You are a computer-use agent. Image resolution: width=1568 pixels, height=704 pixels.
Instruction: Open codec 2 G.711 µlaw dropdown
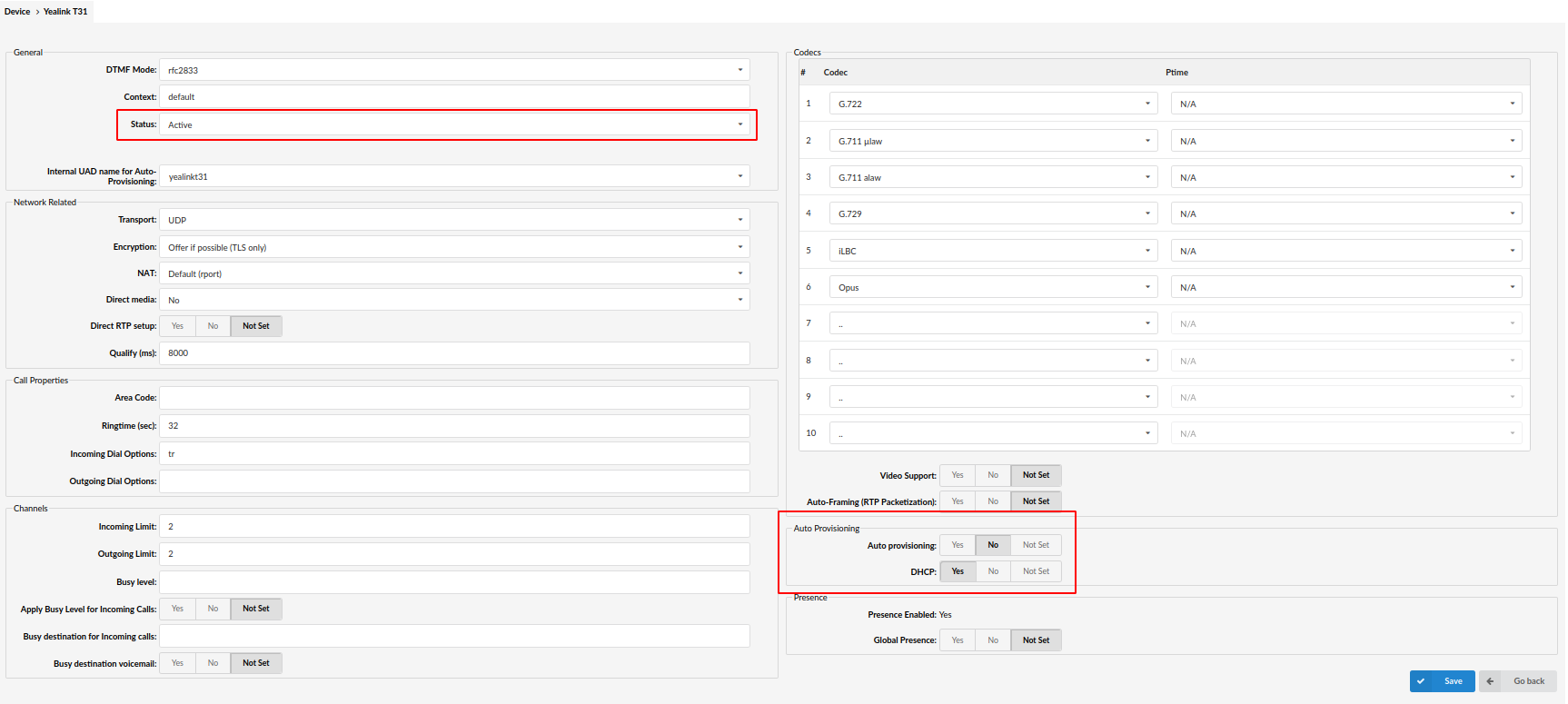(993, 141)
